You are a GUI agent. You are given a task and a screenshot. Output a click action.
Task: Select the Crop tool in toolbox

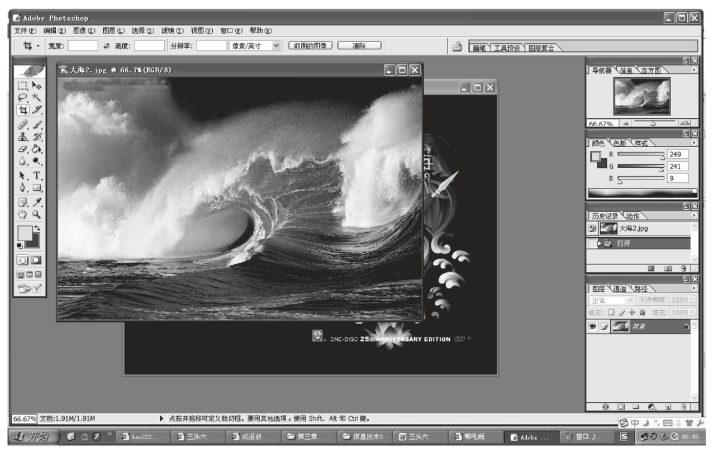[22, 110]
